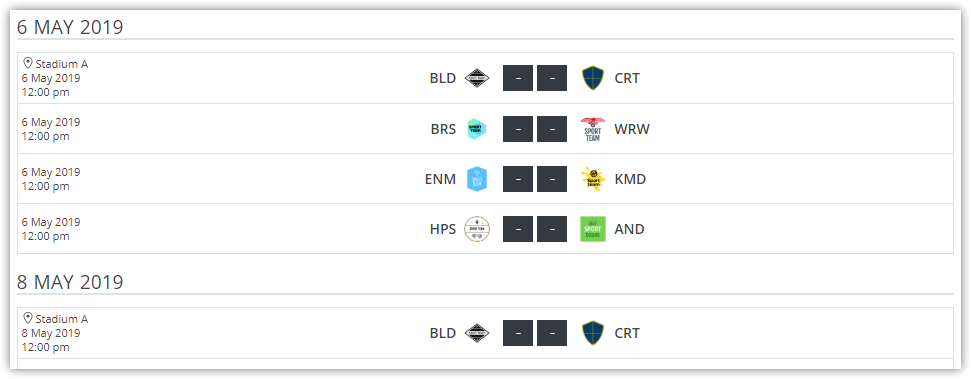Click the 8 May BLD team logo

pyautogui.click(x=477, y=333)
